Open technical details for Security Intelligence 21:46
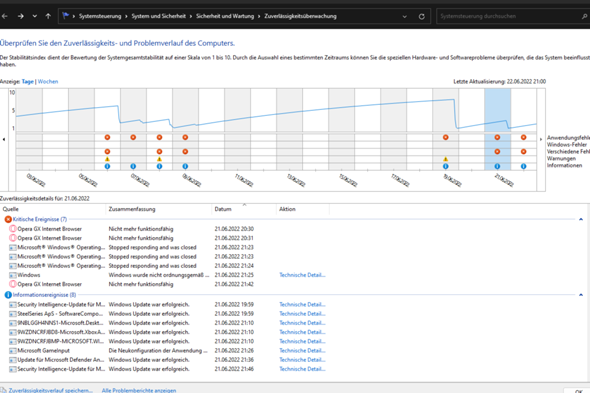The image size is (590, 393). [x=302, y=369]
